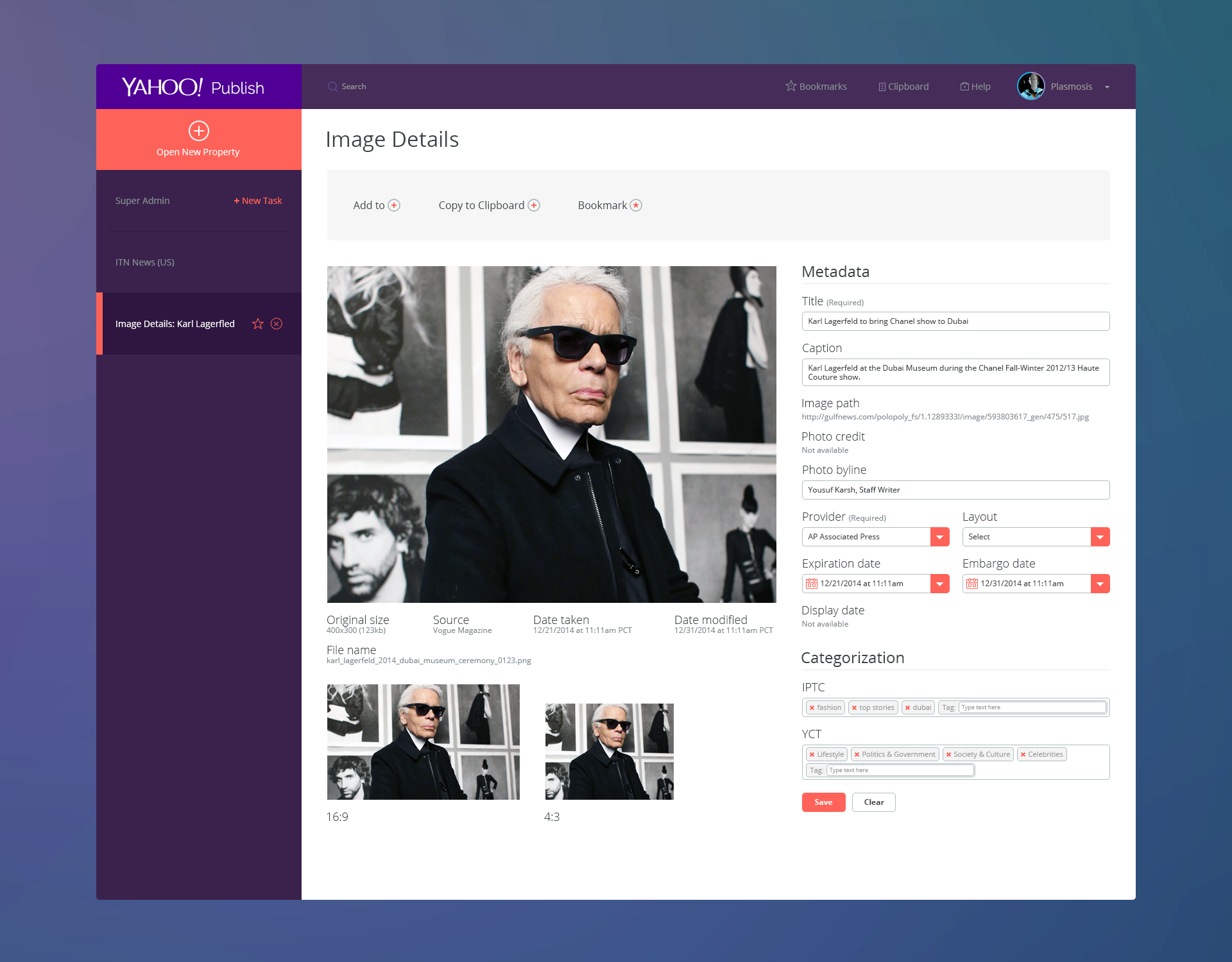
Task: Star the Image Details: Karl Lagerfled tab
Action: pyautogui.click(x=258, y=324)
